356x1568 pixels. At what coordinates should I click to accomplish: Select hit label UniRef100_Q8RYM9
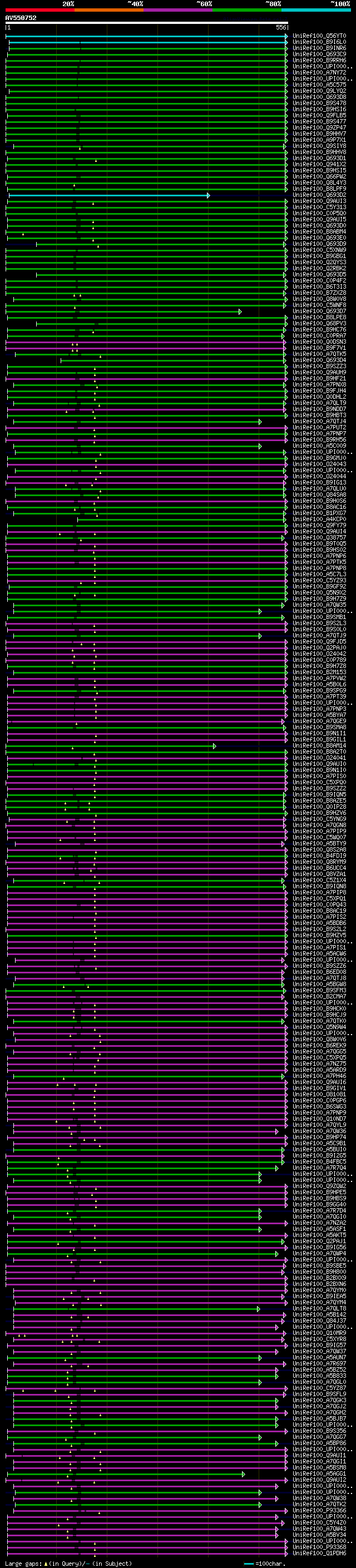click(x=319, y=861)
